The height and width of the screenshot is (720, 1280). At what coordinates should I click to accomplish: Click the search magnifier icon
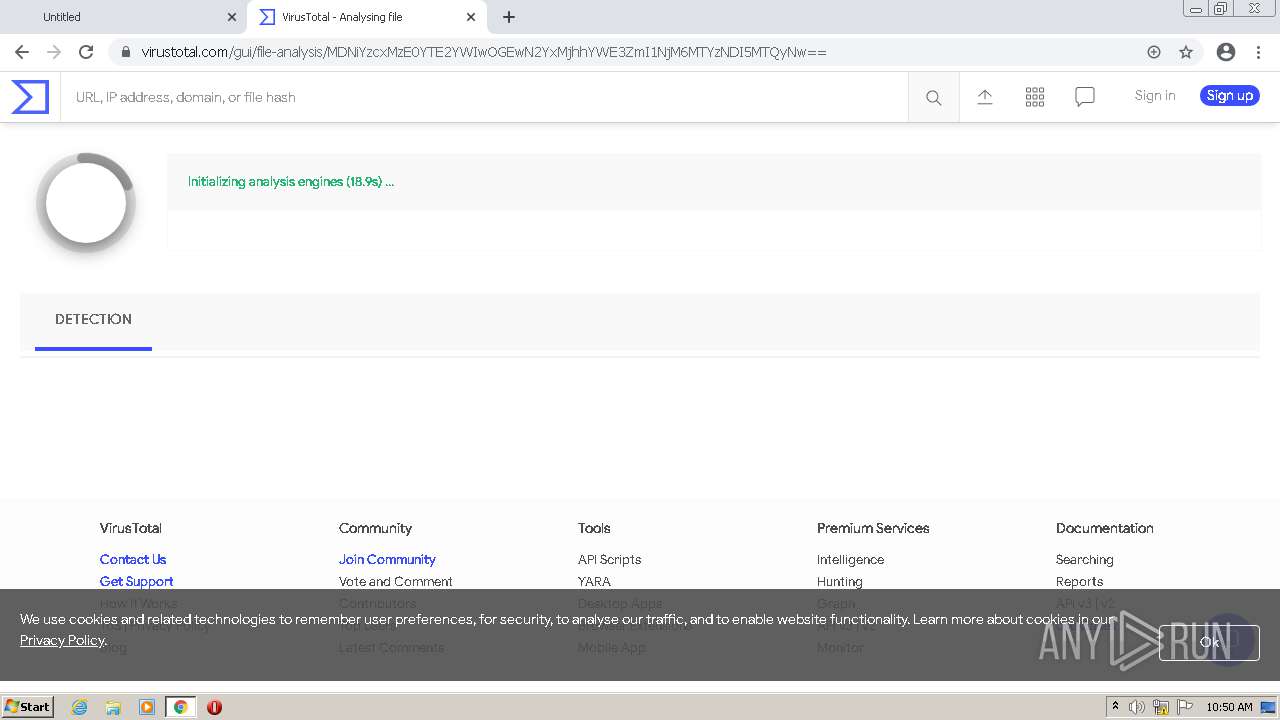click(933, 97)
